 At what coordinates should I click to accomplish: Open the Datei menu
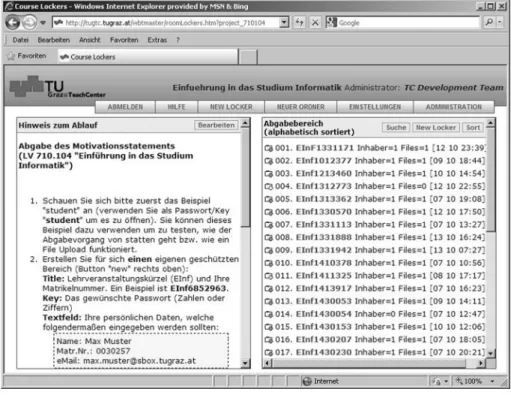pos(20,40)
